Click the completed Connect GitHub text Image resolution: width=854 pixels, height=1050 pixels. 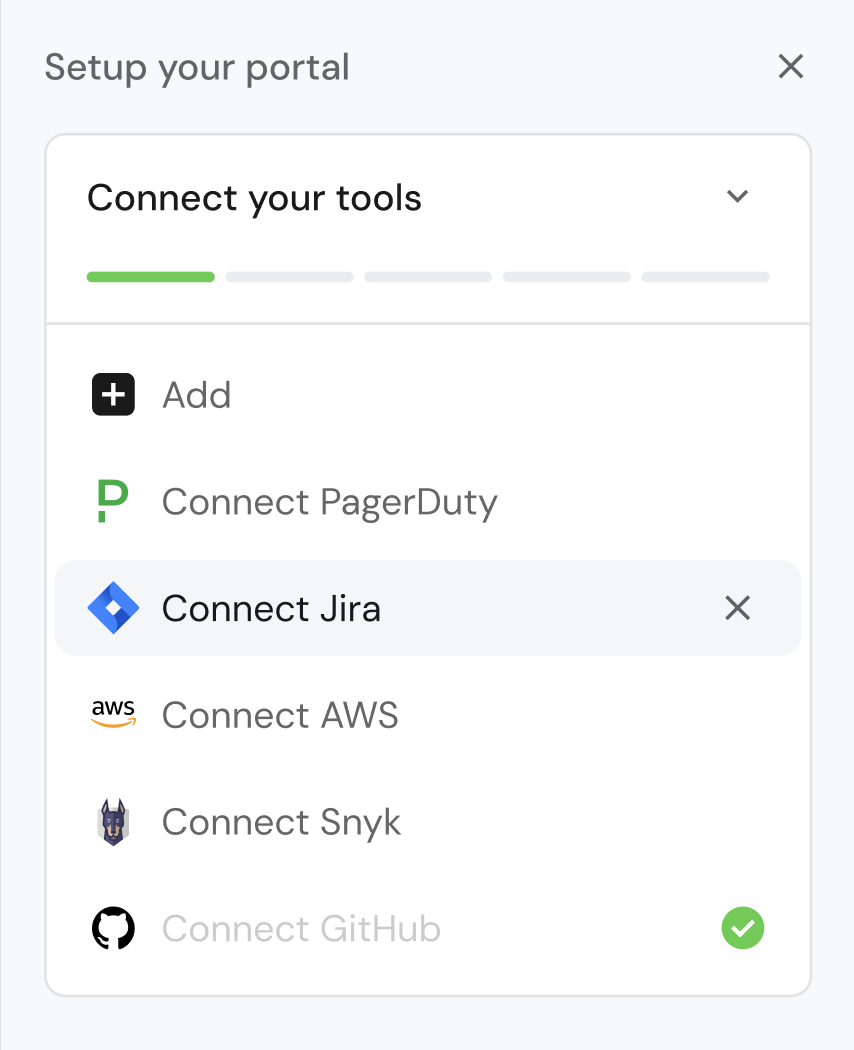(x=301, y=929)
